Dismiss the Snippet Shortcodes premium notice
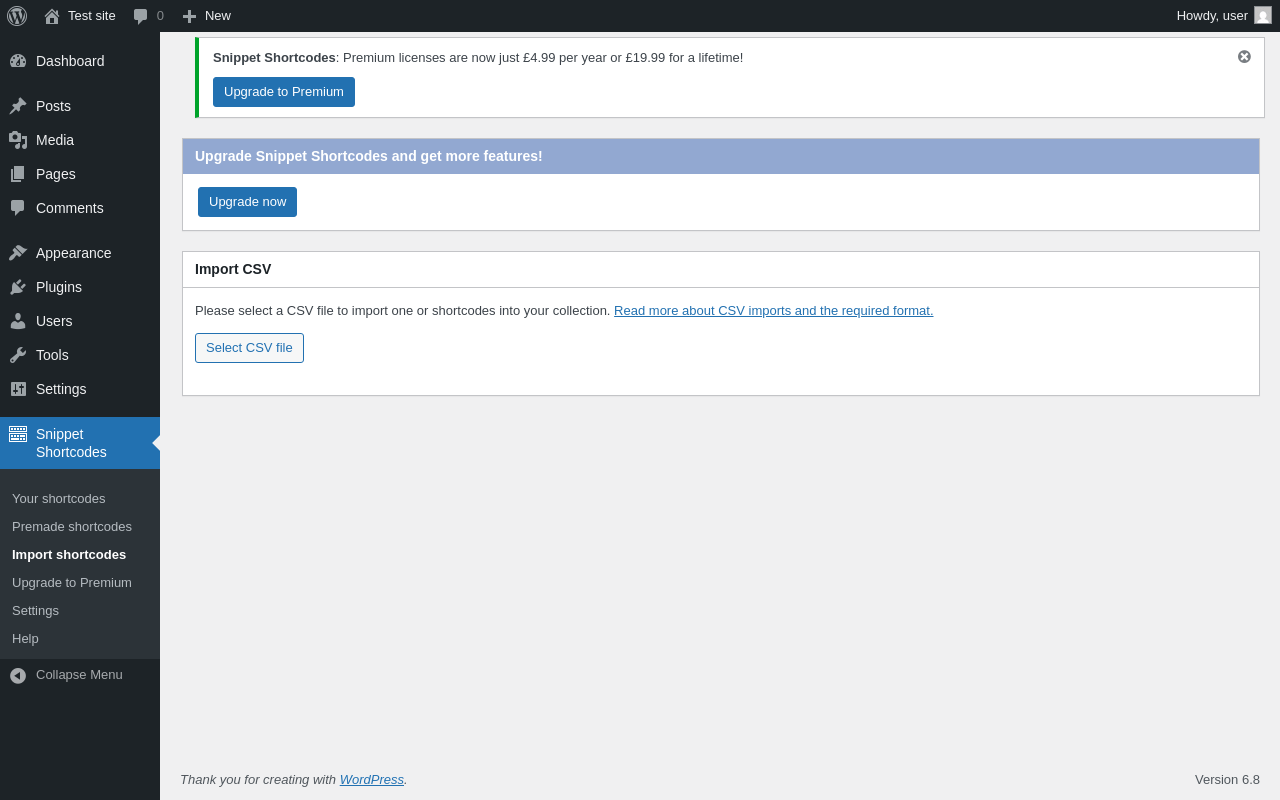This screenshot has height=800, width=1280. (1244, 57)
